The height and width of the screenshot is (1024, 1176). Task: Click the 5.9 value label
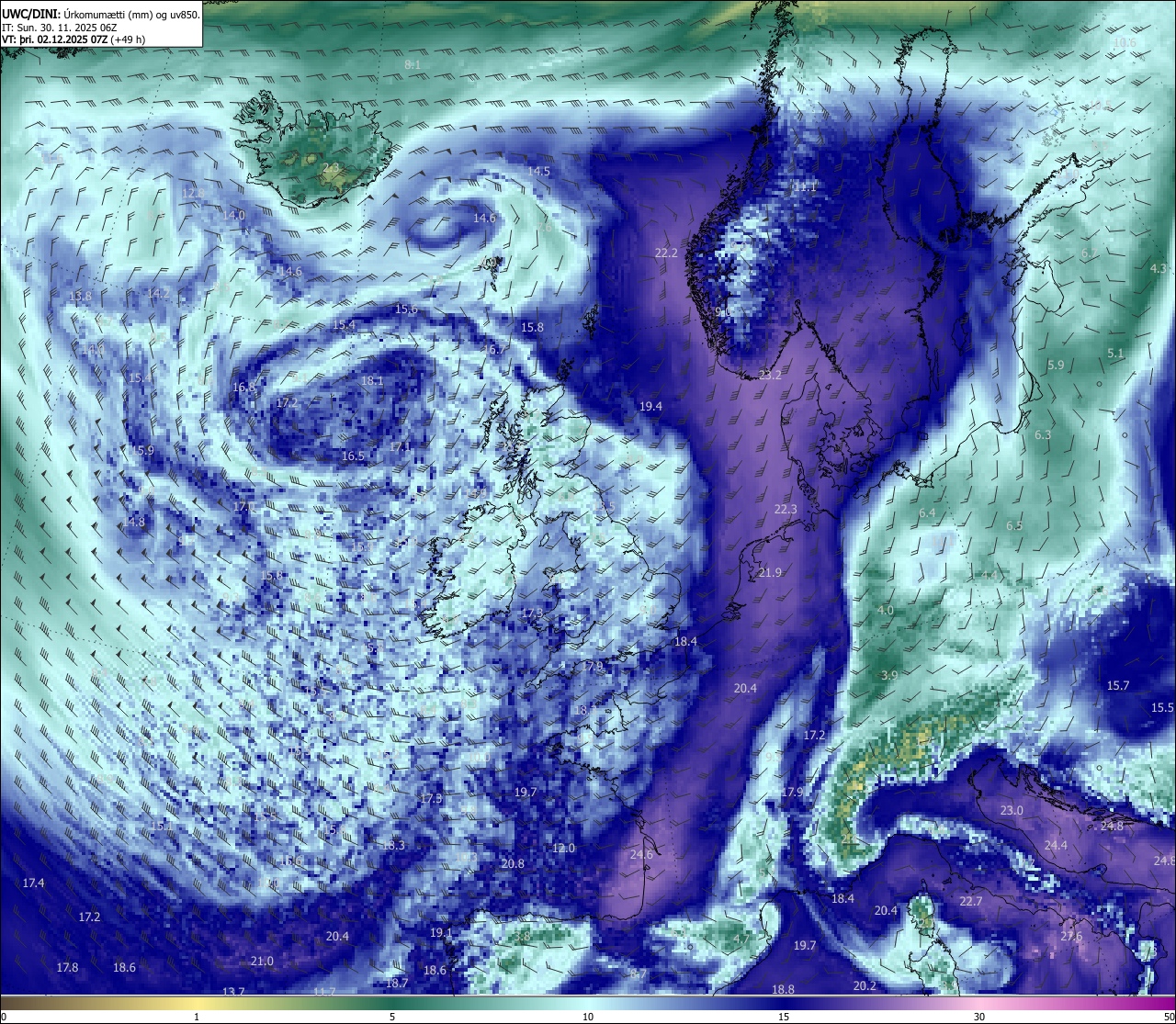(x=1056, y=365)
